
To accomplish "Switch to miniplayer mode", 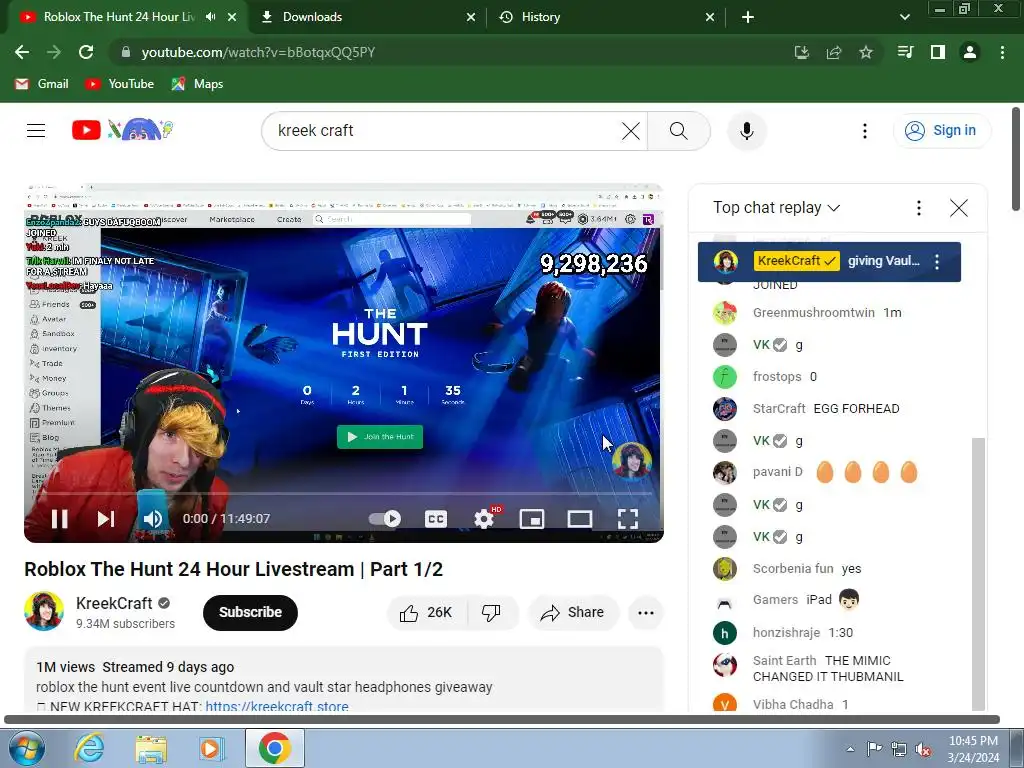I will [532, 519].
